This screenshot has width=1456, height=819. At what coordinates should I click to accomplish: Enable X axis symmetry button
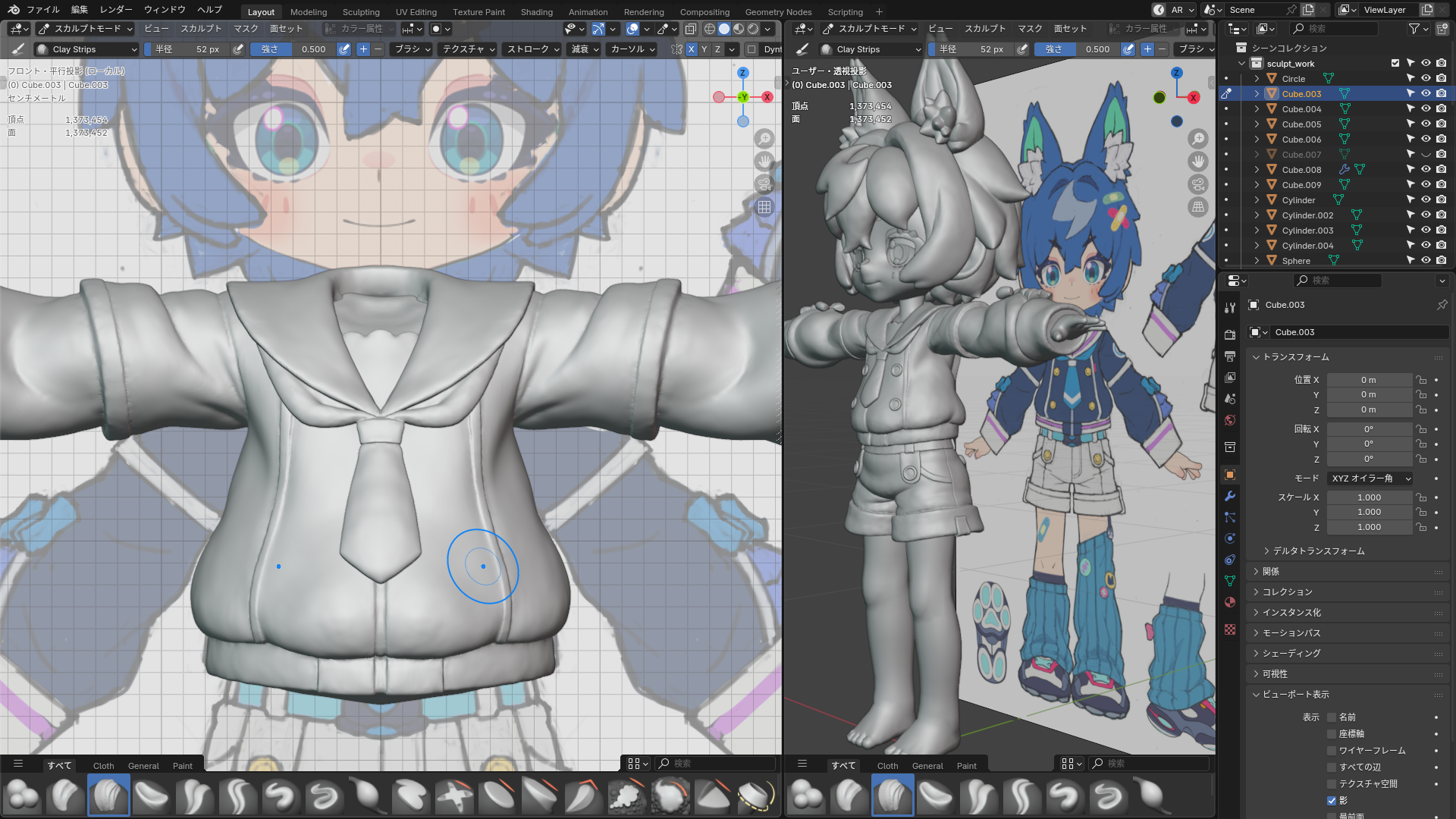[x=691, y=49]
